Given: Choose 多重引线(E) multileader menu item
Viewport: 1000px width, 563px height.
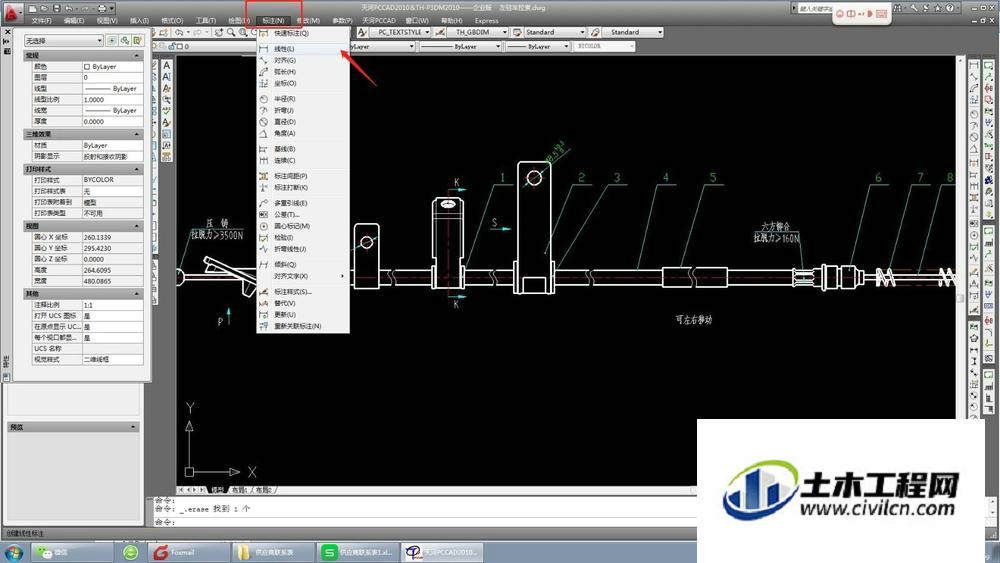Looking at the screenshot, I should 303,203.
